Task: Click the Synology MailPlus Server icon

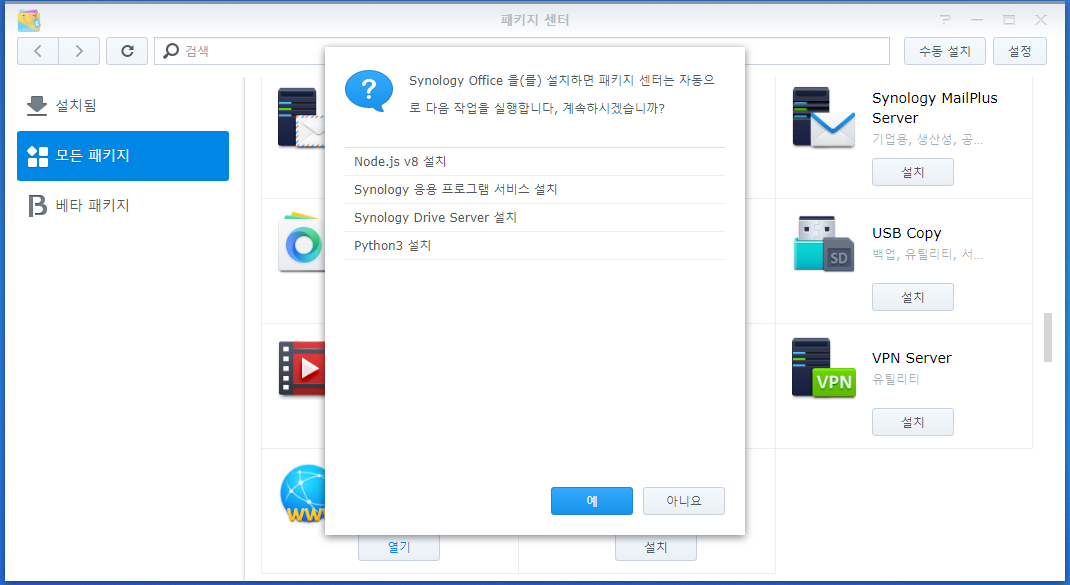Action: coord(824,117)
